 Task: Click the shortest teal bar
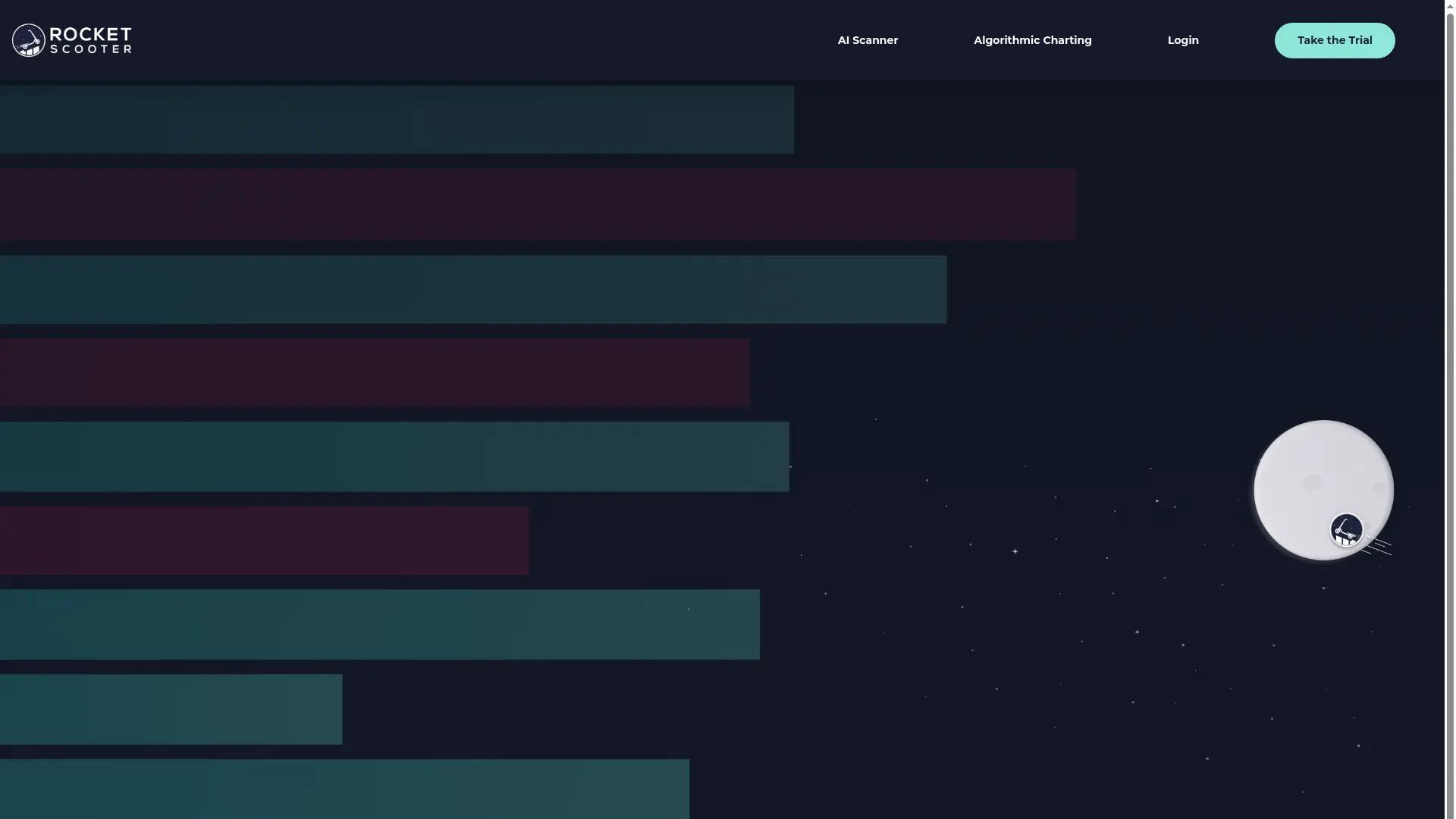coord(171,709)
